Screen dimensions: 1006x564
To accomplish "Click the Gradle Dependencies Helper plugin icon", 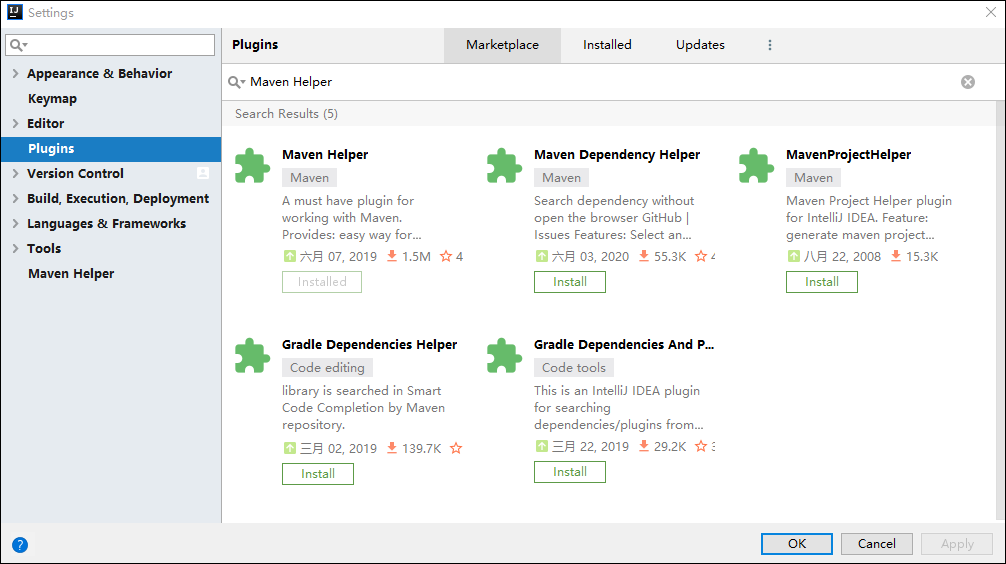I will click(x=252, y=355).
